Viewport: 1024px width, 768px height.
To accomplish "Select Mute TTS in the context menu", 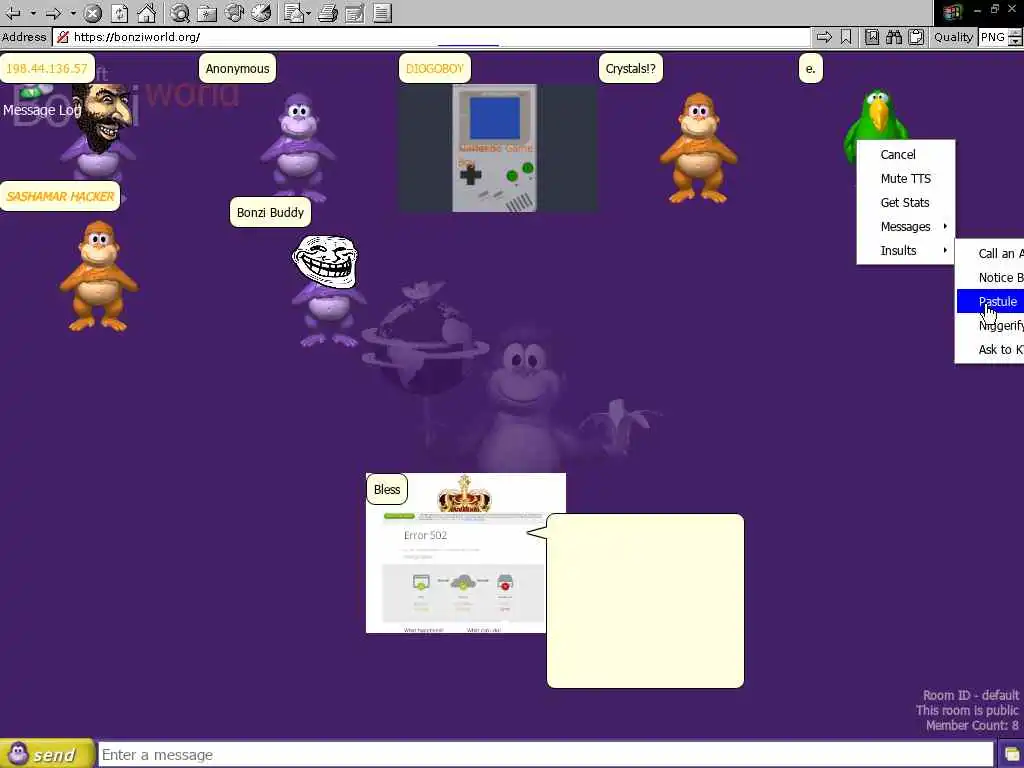I will [x=906, y=179].
